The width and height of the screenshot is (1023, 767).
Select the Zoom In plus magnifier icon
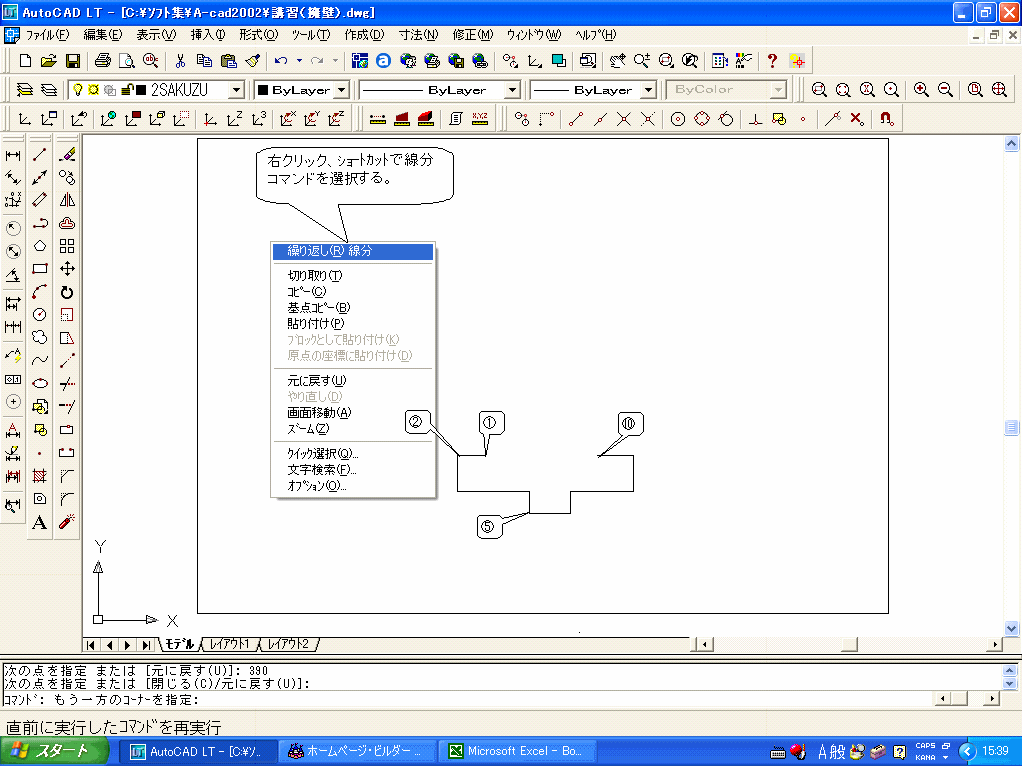tap(921, 89)
